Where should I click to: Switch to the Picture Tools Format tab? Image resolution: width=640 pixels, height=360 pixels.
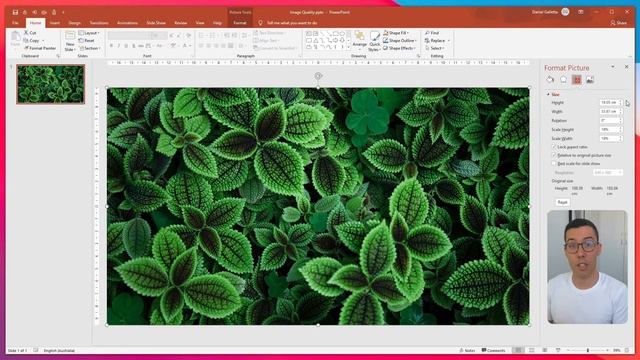(240, 23)
